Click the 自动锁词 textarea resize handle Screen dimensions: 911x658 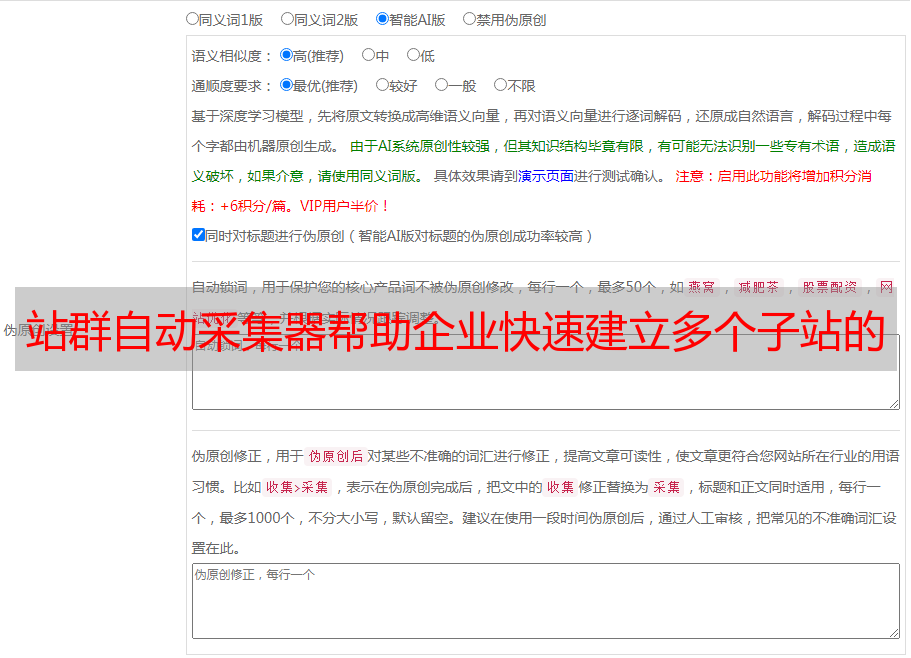(x=894, y=404)
